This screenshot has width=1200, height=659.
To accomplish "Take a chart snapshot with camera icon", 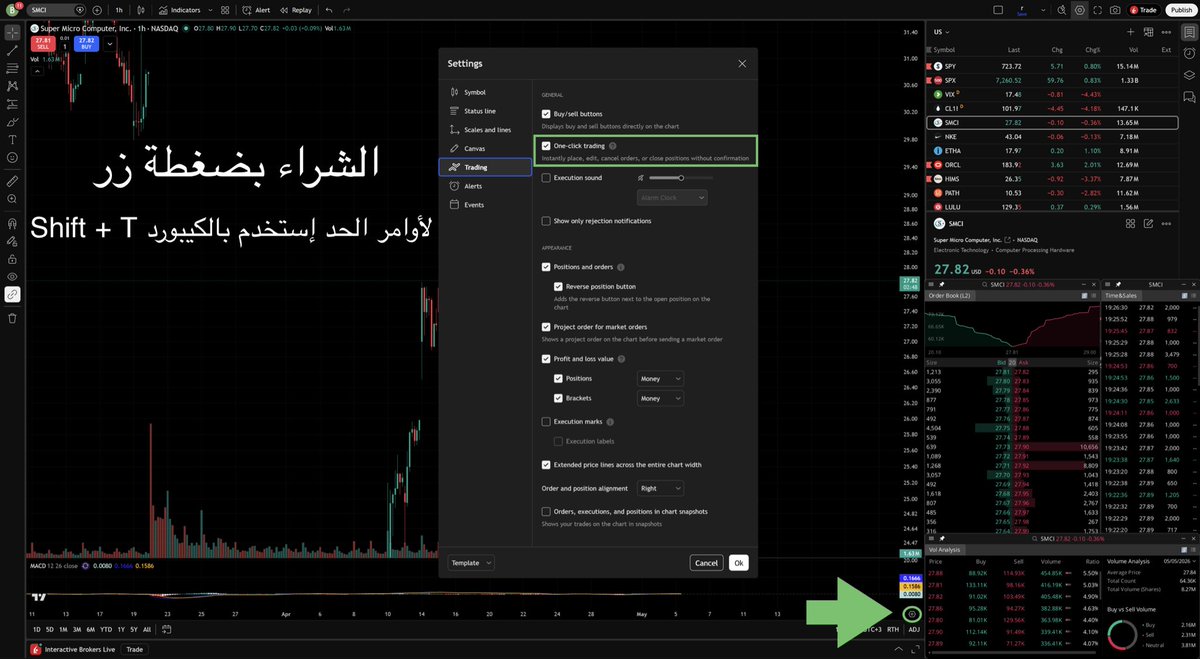I will point(1115,9).
